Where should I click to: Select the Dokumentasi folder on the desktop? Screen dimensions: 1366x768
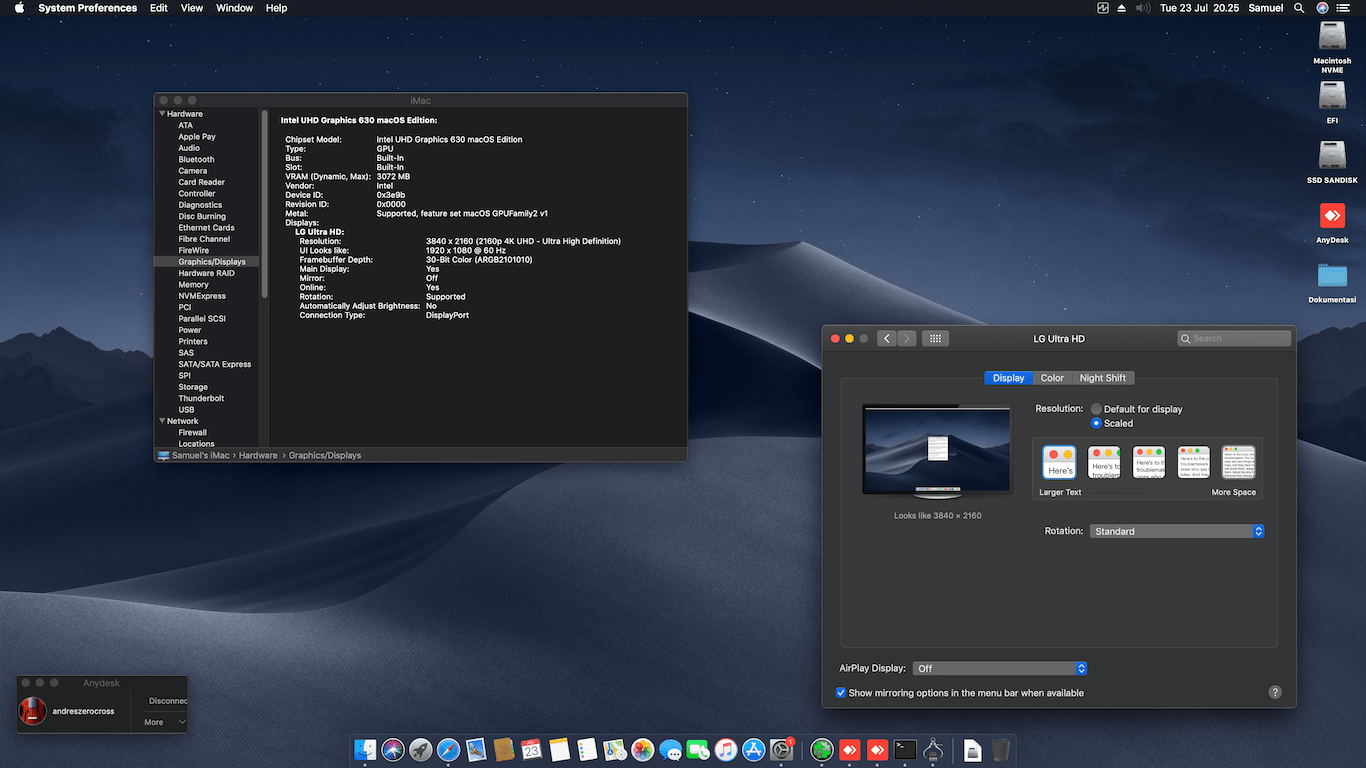click(x=1332, y=281)
